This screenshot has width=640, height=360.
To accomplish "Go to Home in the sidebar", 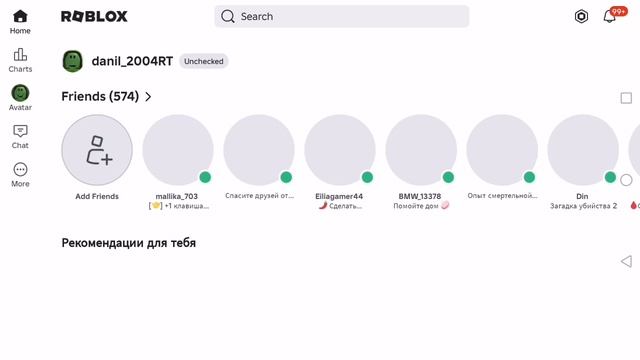I will pyautogui.click(x=20, y=22).
